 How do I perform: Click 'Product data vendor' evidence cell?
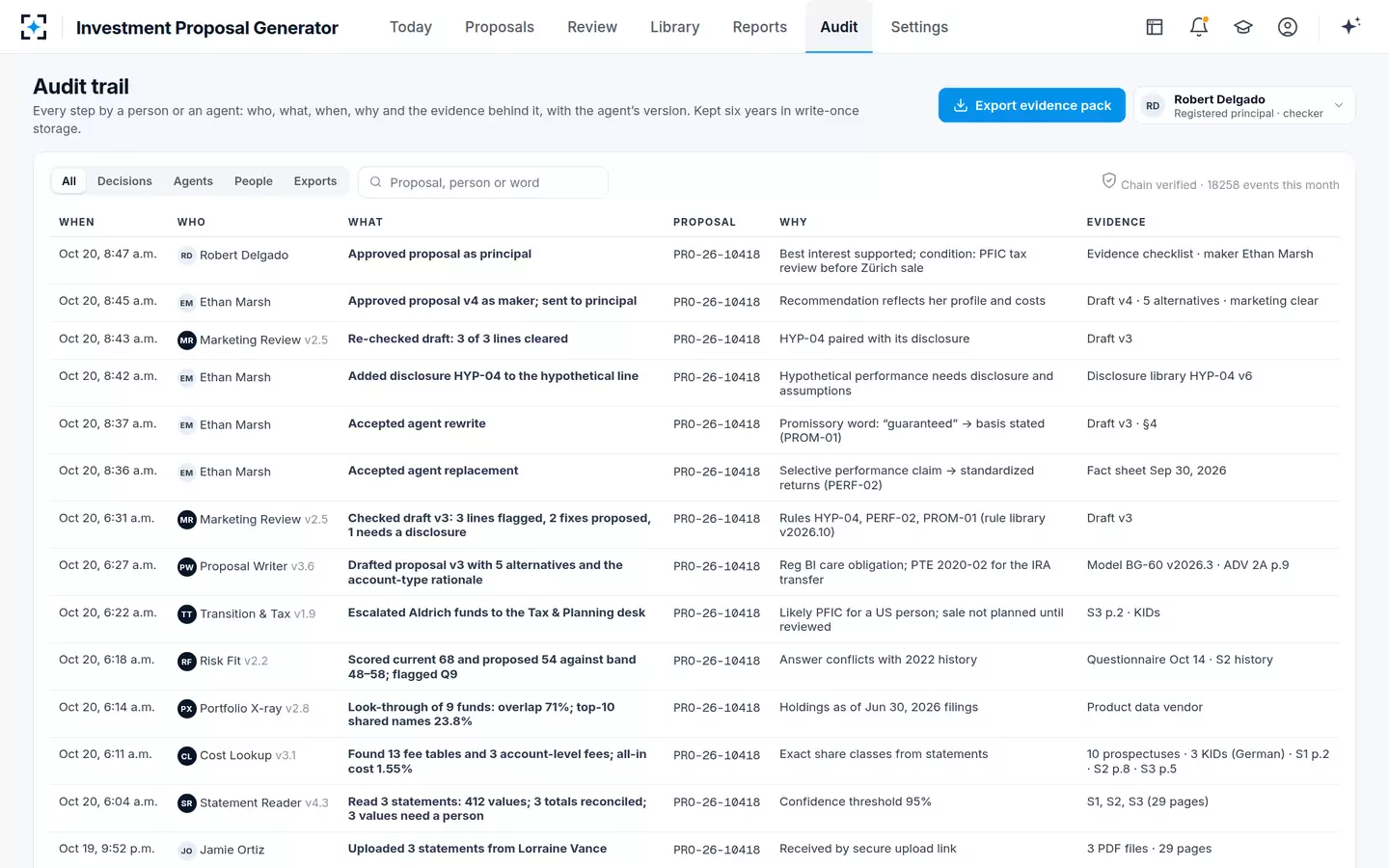1145,707
